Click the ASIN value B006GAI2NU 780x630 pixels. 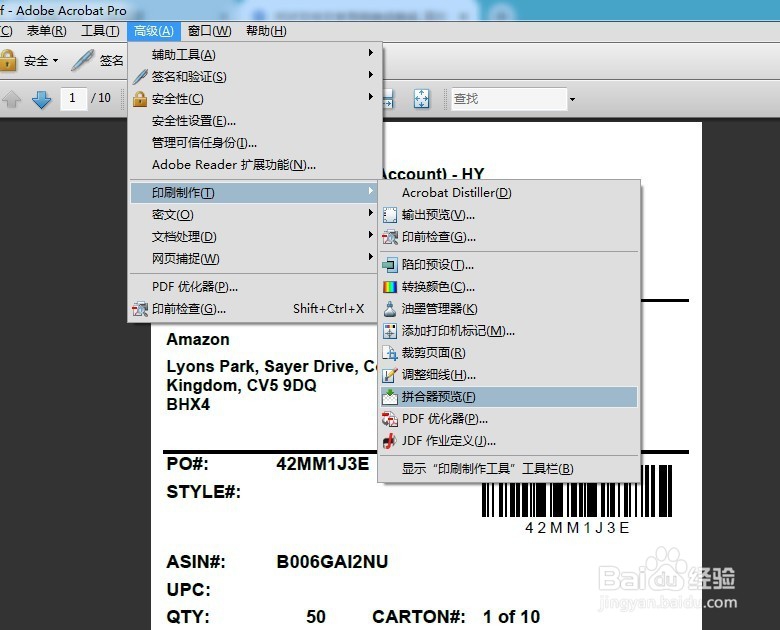pyautogui.click(x=332, y=562)
